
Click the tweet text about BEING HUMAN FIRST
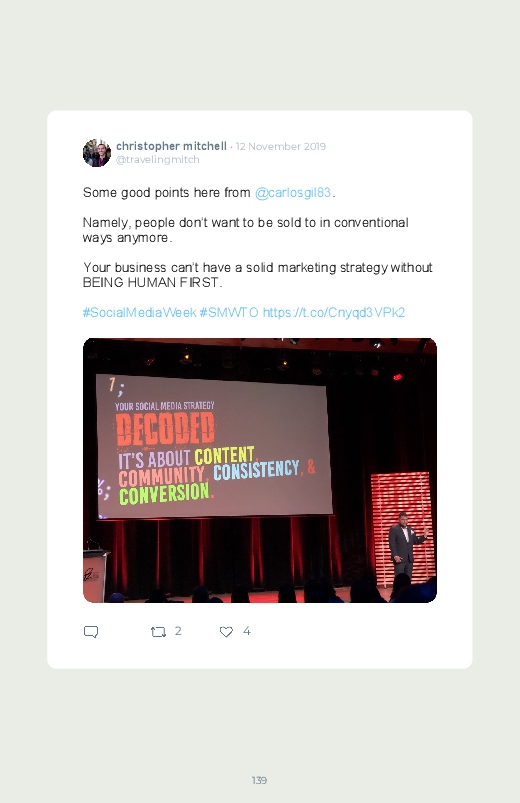pos(258,275)
